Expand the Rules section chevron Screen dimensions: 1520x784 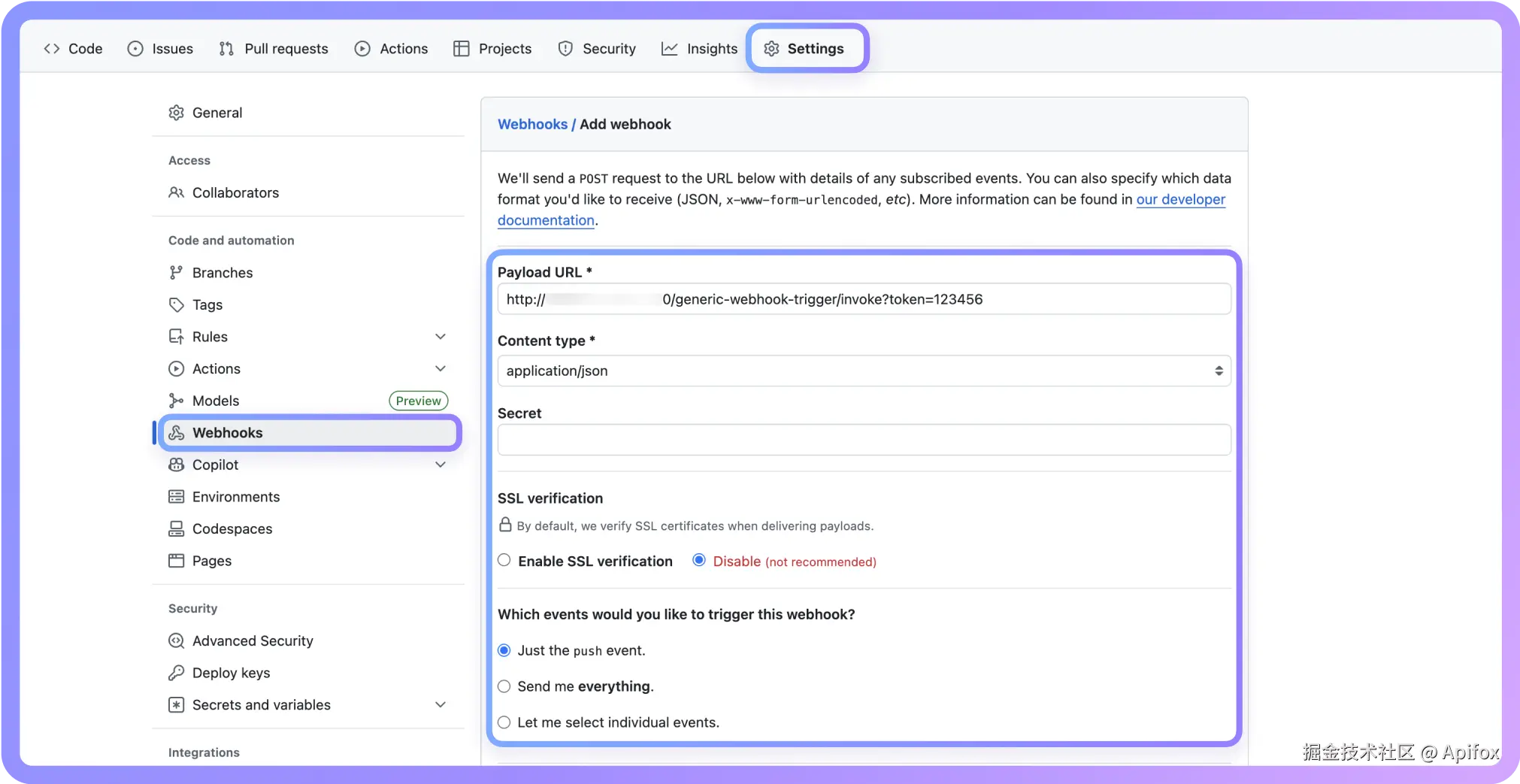pos(441,337)
